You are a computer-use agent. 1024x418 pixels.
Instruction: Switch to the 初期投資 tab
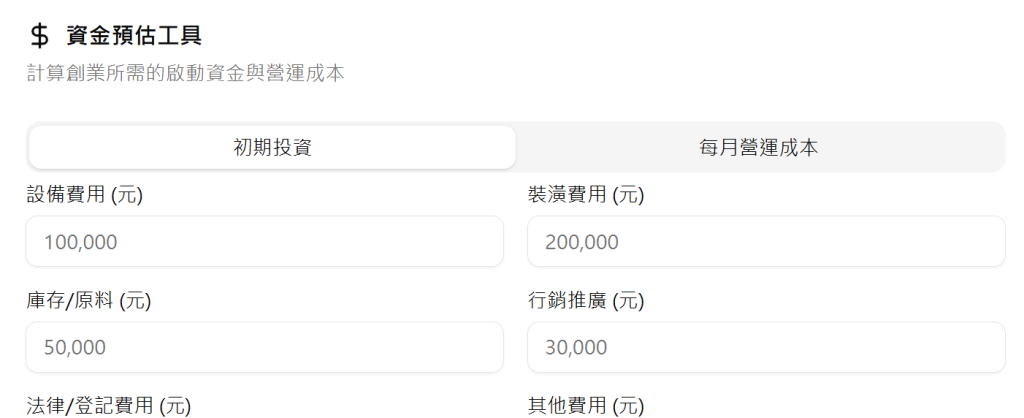[272, 147]
